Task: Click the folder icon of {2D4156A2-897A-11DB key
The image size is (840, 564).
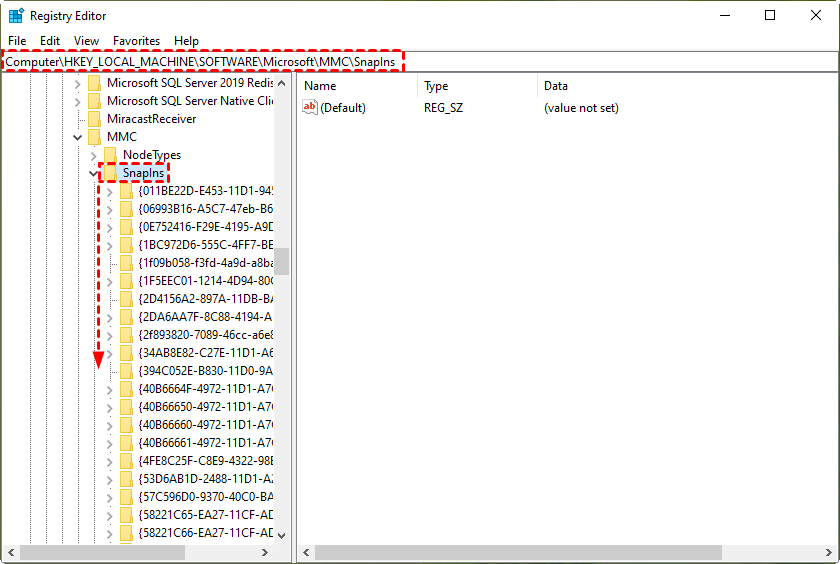Action: tap(126, 299)
